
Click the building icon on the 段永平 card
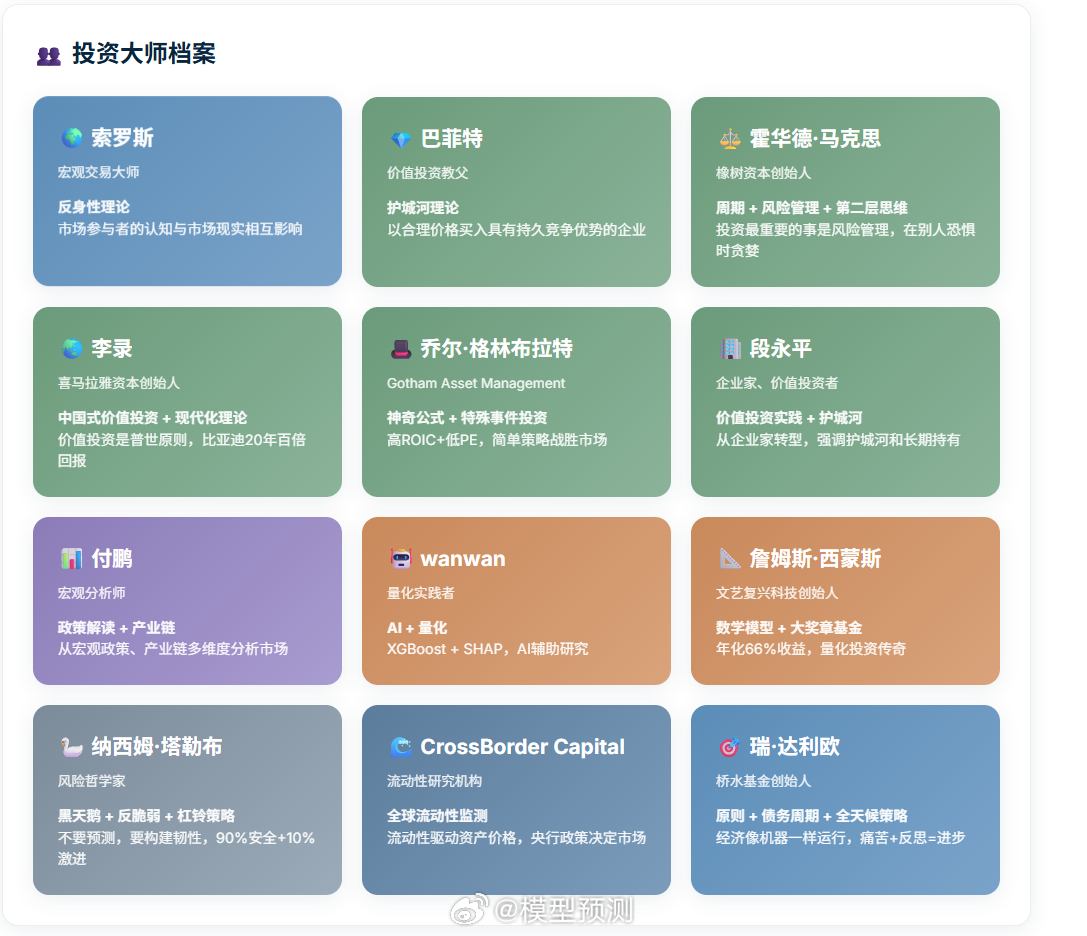click(727, 348)
